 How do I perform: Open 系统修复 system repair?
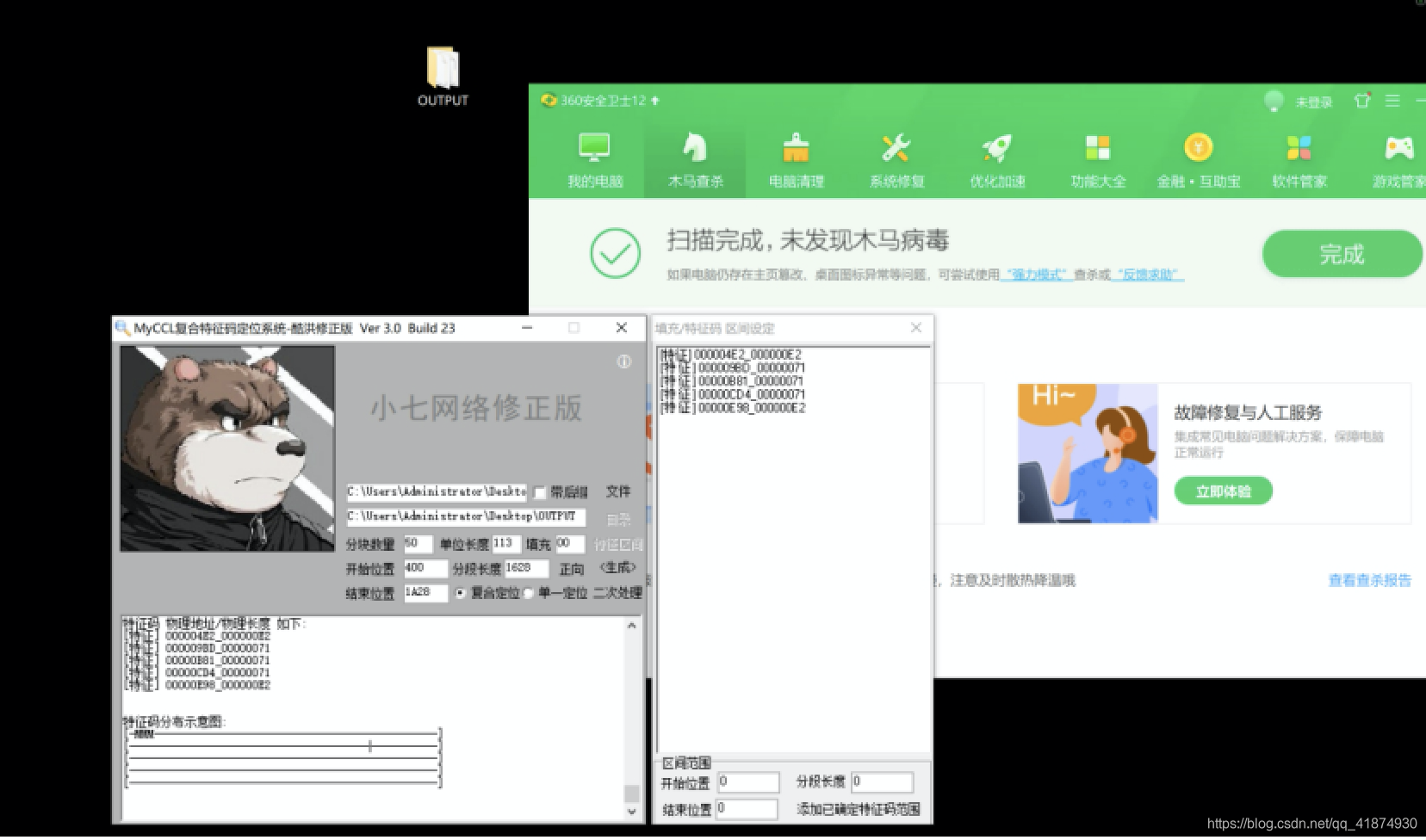pyautogui.click(x=896, y=160)
